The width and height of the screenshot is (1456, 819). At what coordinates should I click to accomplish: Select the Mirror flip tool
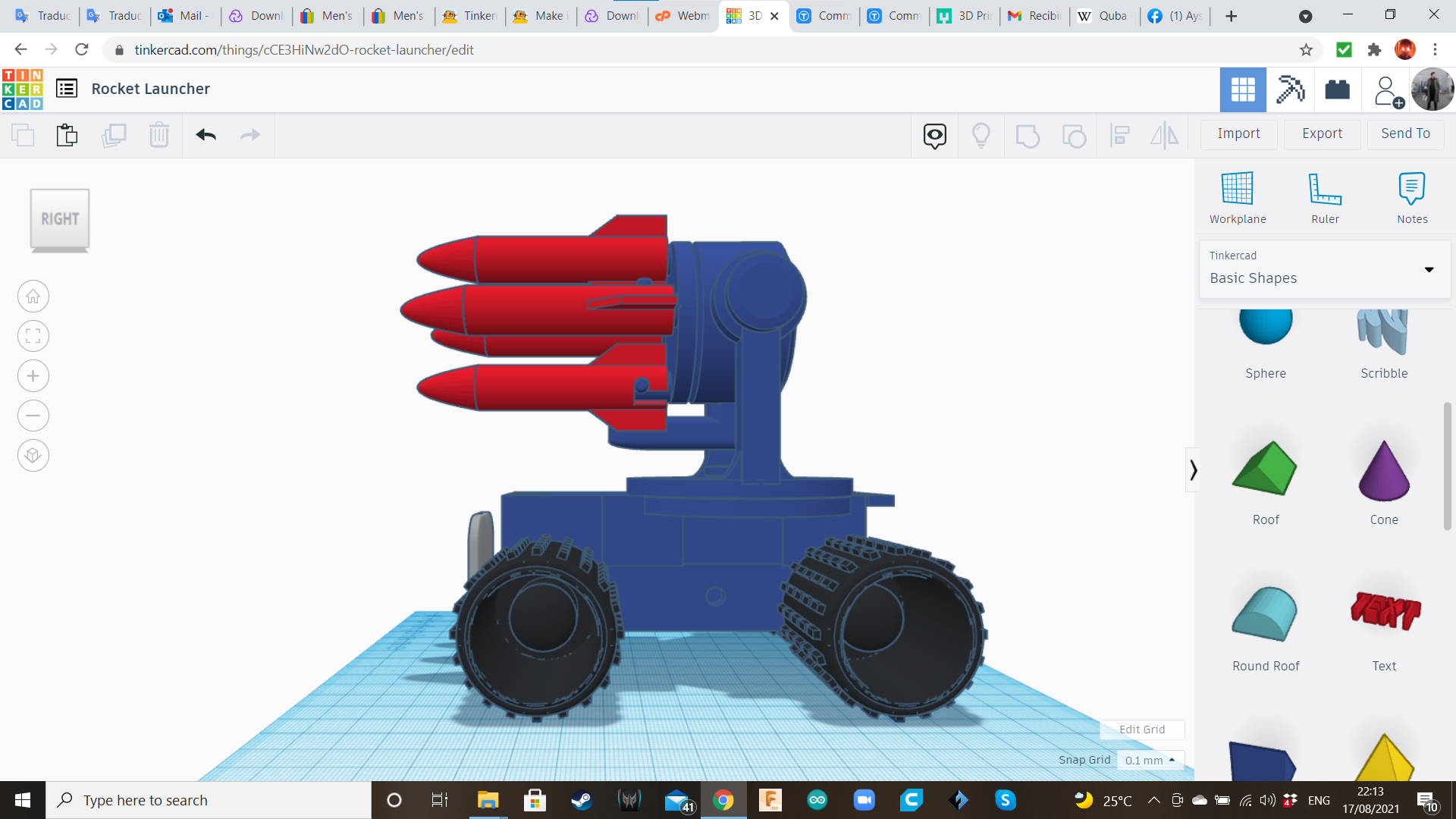[x=1165, y=135]
